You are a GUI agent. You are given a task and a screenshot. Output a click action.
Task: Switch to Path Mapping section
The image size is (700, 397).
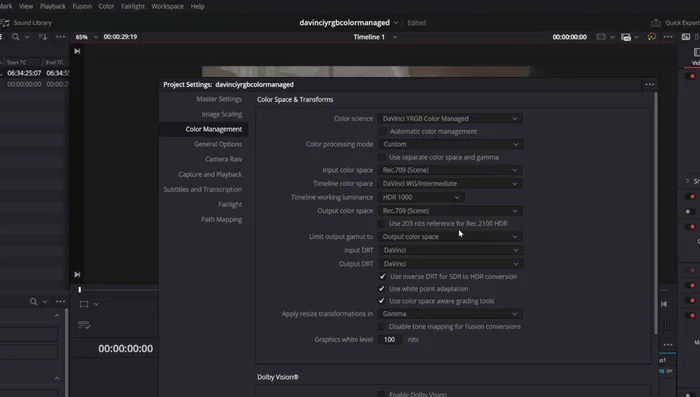coord(221,219)
